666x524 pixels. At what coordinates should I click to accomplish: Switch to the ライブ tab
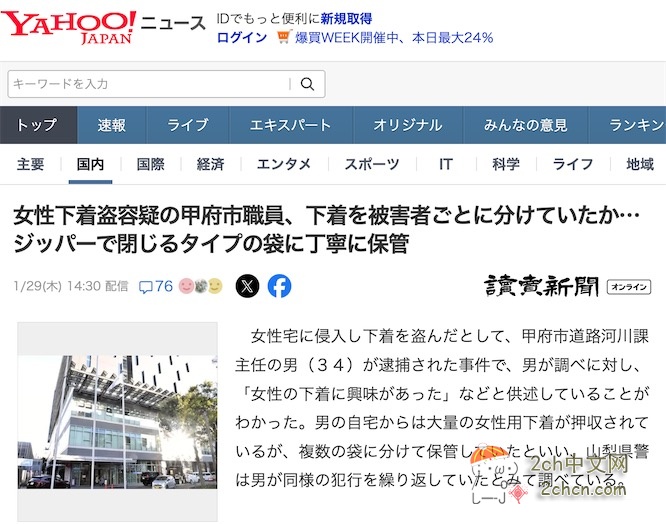click(x=187, y=125)
